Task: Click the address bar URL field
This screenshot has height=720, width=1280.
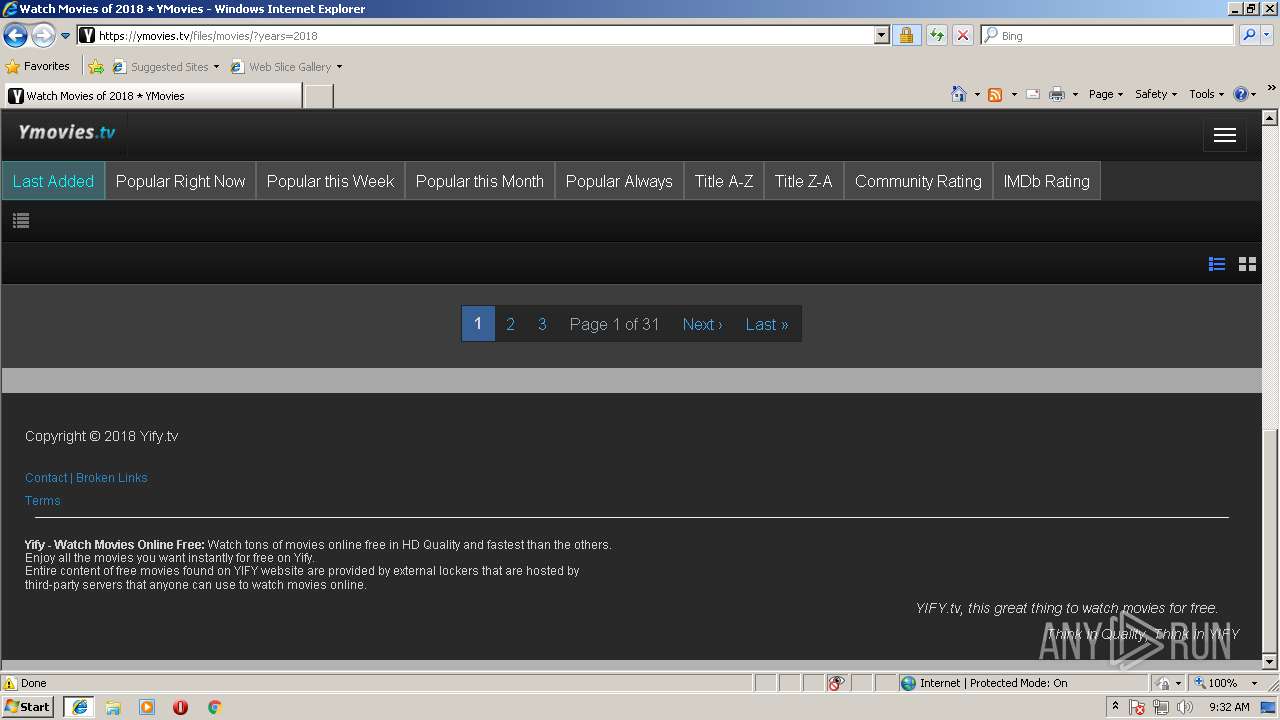Action: [x=475, y=35]
